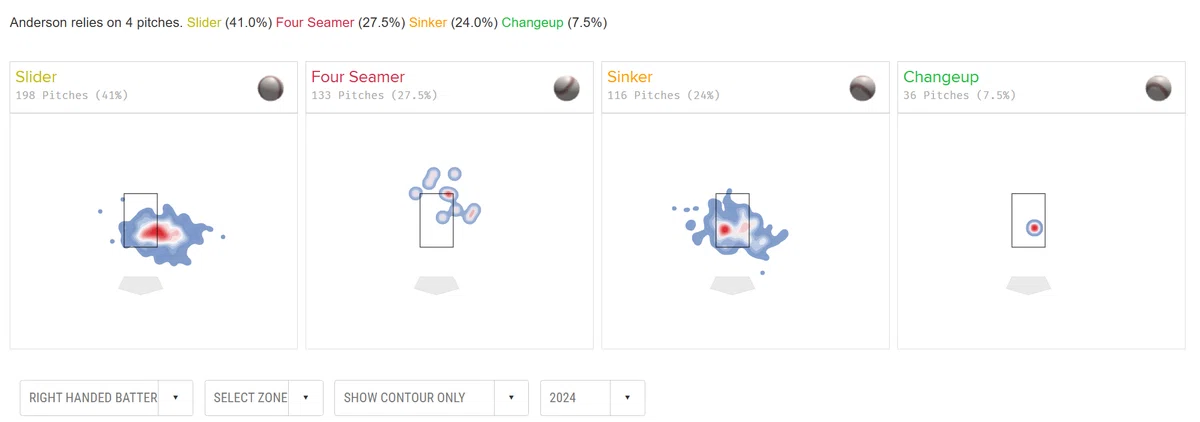The image size is (1200, 422).
Task: Click green Changeup link in summary sentence
Action: [532, 22]
